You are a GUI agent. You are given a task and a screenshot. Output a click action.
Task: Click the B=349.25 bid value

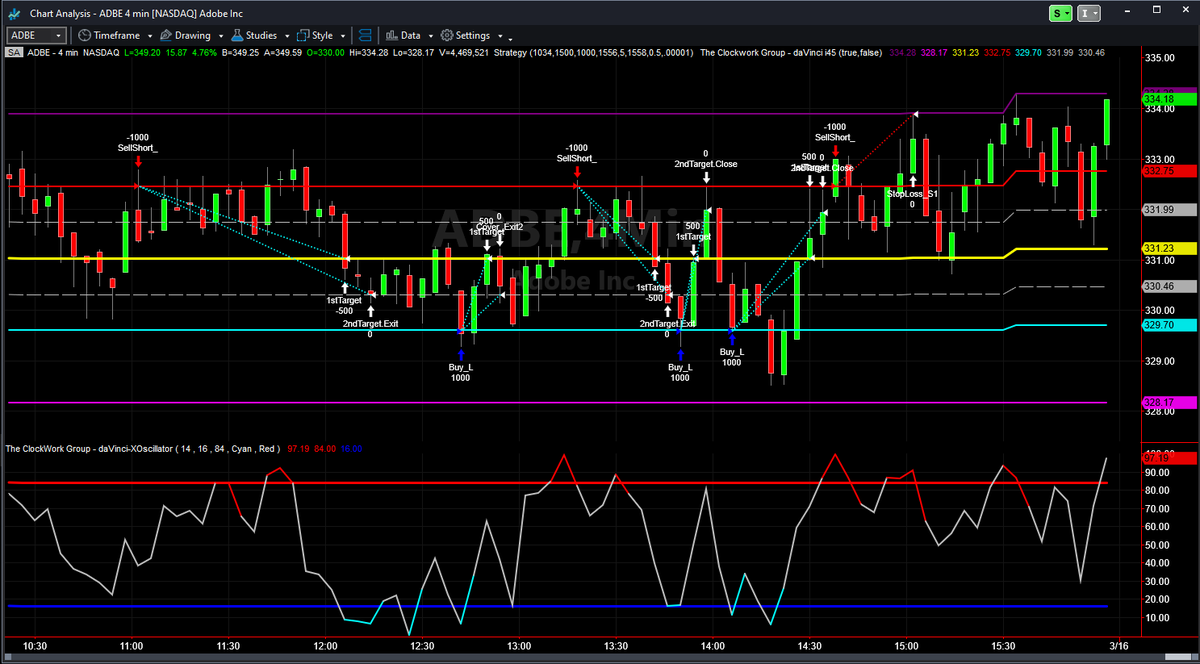click(240, 52)
